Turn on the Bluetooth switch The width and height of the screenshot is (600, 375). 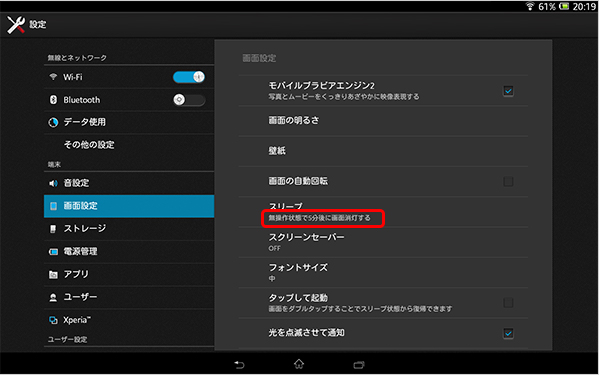tap(189, 100)
